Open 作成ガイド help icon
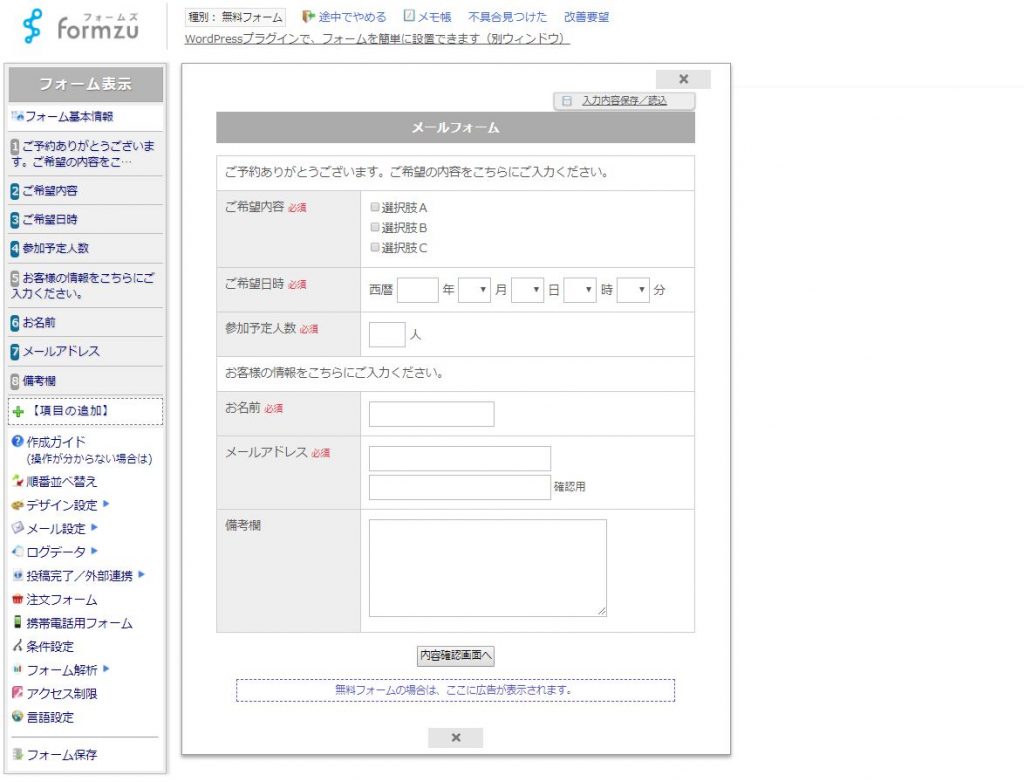Viewport: 1024px width, 782px height. 17,441
